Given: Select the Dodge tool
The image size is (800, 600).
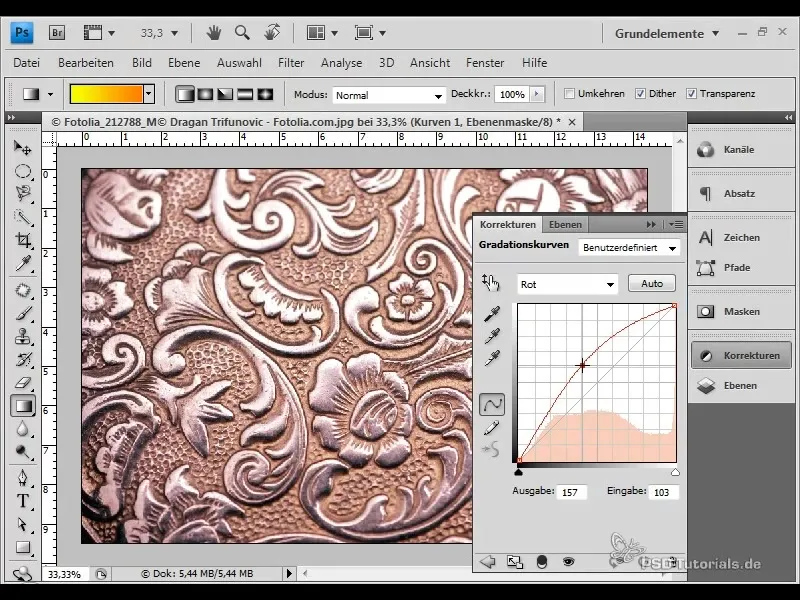Looking at the screenshot, I should (22, 452).
